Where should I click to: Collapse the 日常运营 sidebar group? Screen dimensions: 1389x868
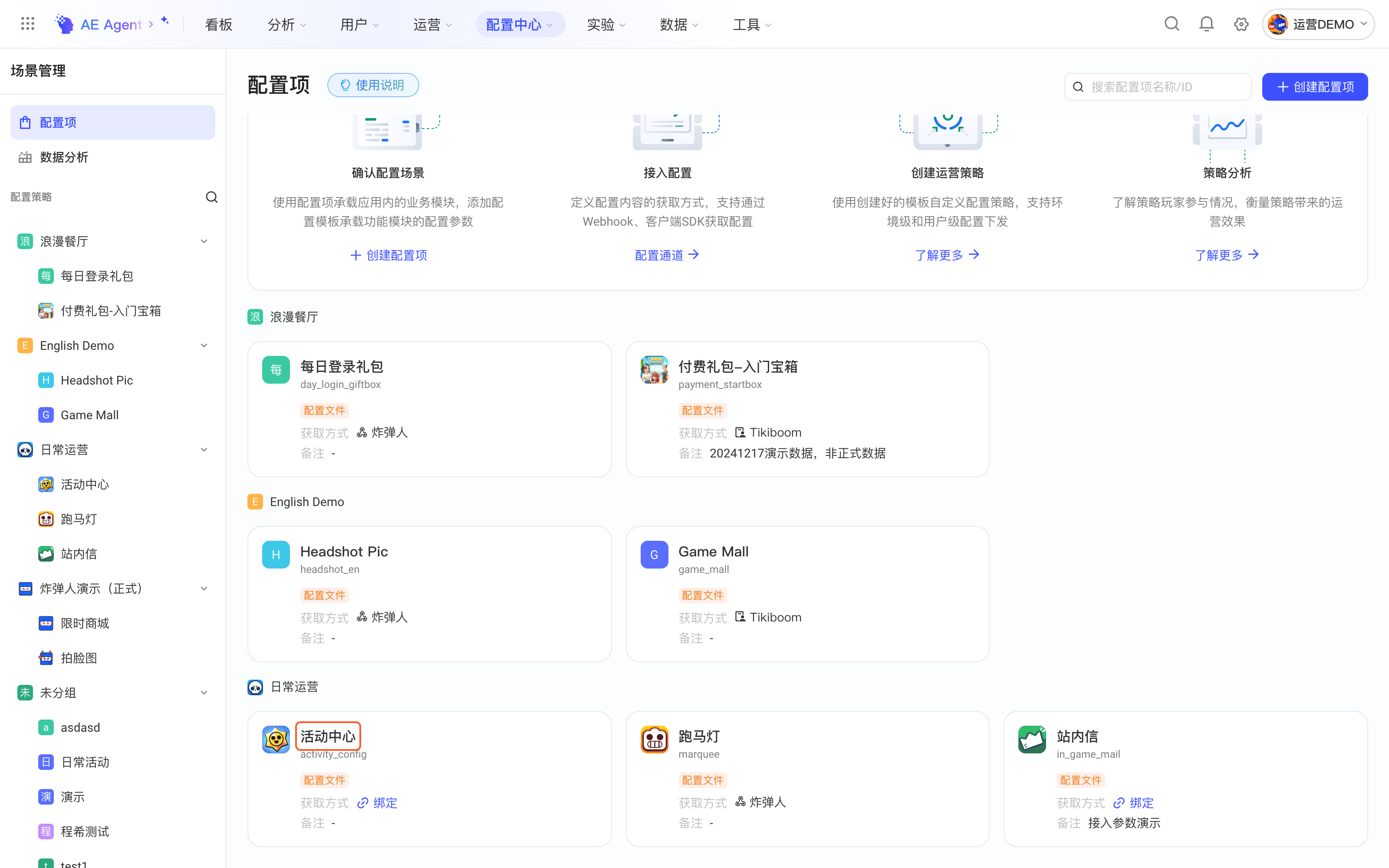coord(204,450)
